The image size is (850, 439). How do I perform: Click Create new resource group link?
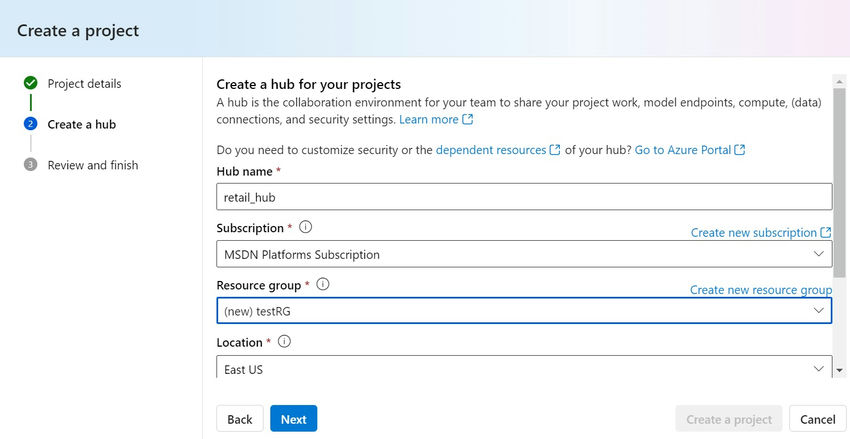pos(761,290)
